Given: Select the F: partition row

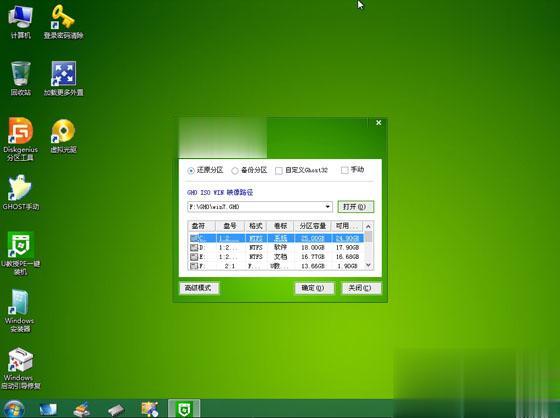Looking at the screenshot, I should [276, 266].
